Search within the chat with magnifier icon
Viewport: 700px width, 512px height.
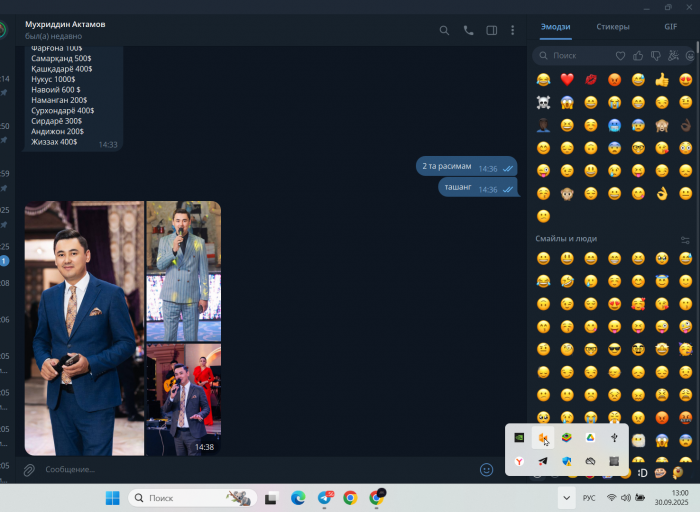(x=444, y=30)
